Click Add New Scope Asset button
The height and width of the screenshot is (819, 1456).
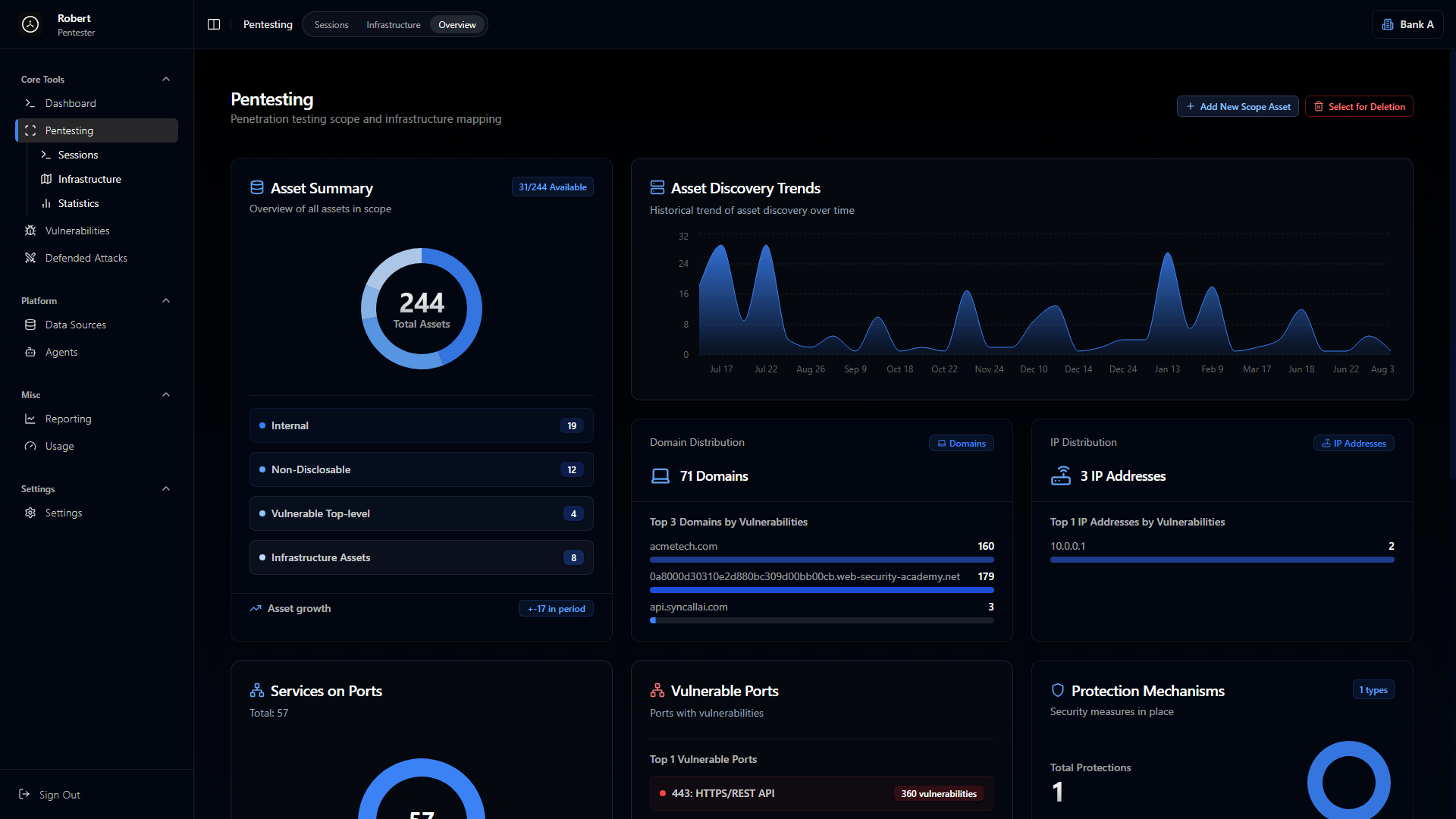1238,106
